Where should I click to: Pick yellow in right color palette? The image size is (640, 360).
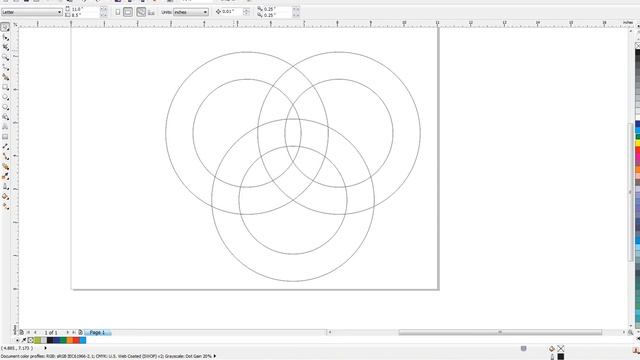[638, 143]
